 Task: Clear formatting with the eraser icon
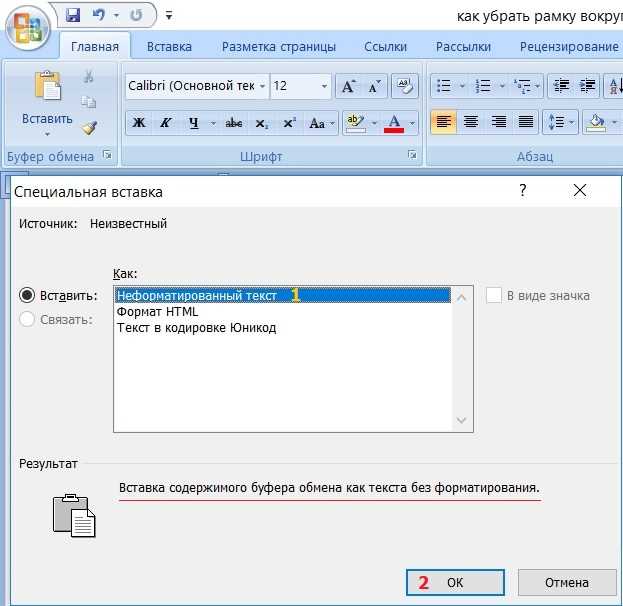pyautogui.click(x=404, y=86)
